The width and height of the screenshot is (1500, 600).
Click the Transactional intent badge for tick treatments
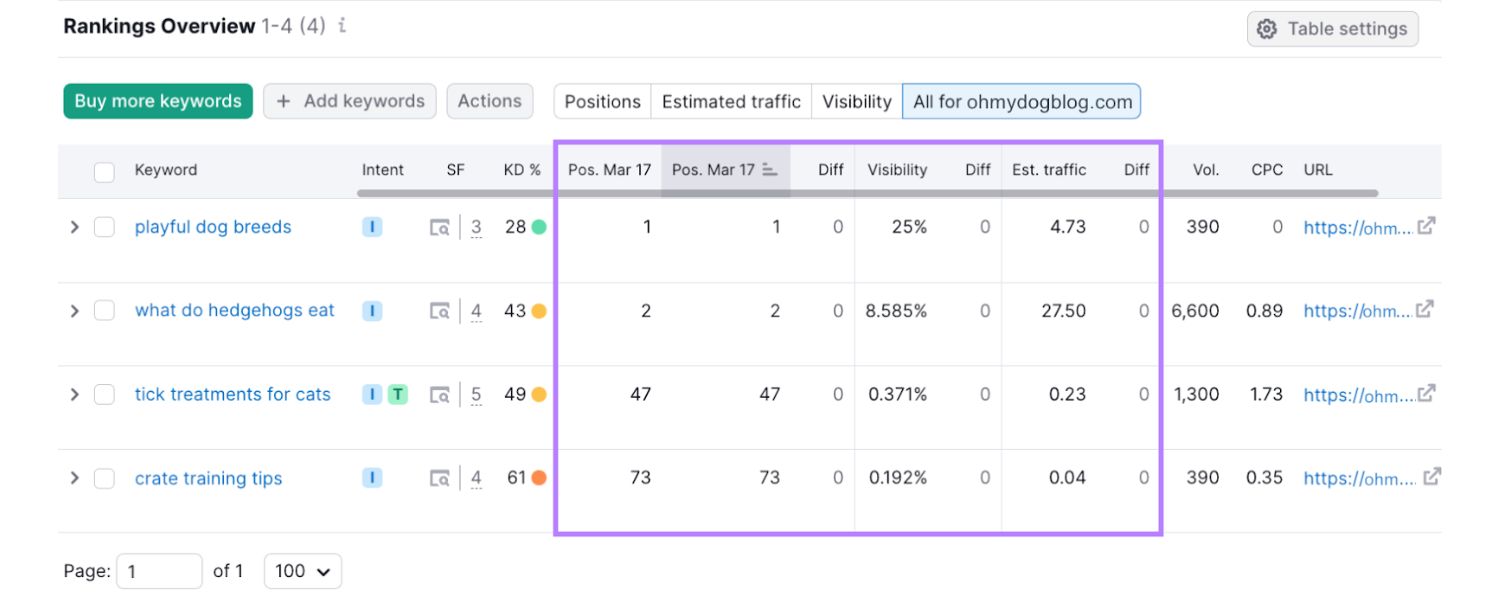398,394
